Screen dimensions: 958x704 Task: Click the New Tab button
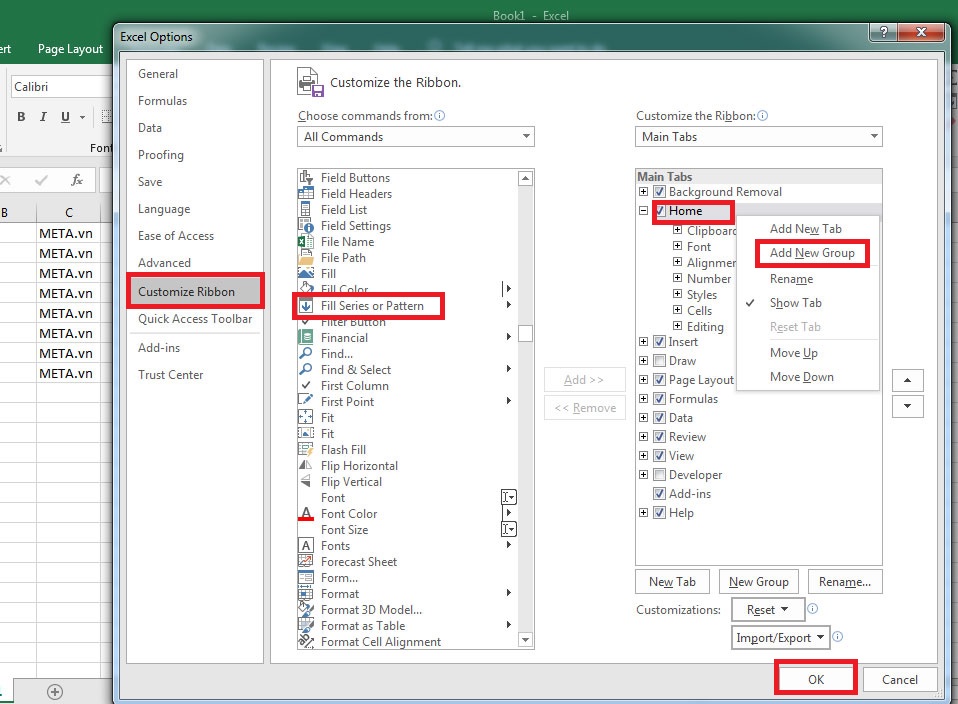coord(672,581)
